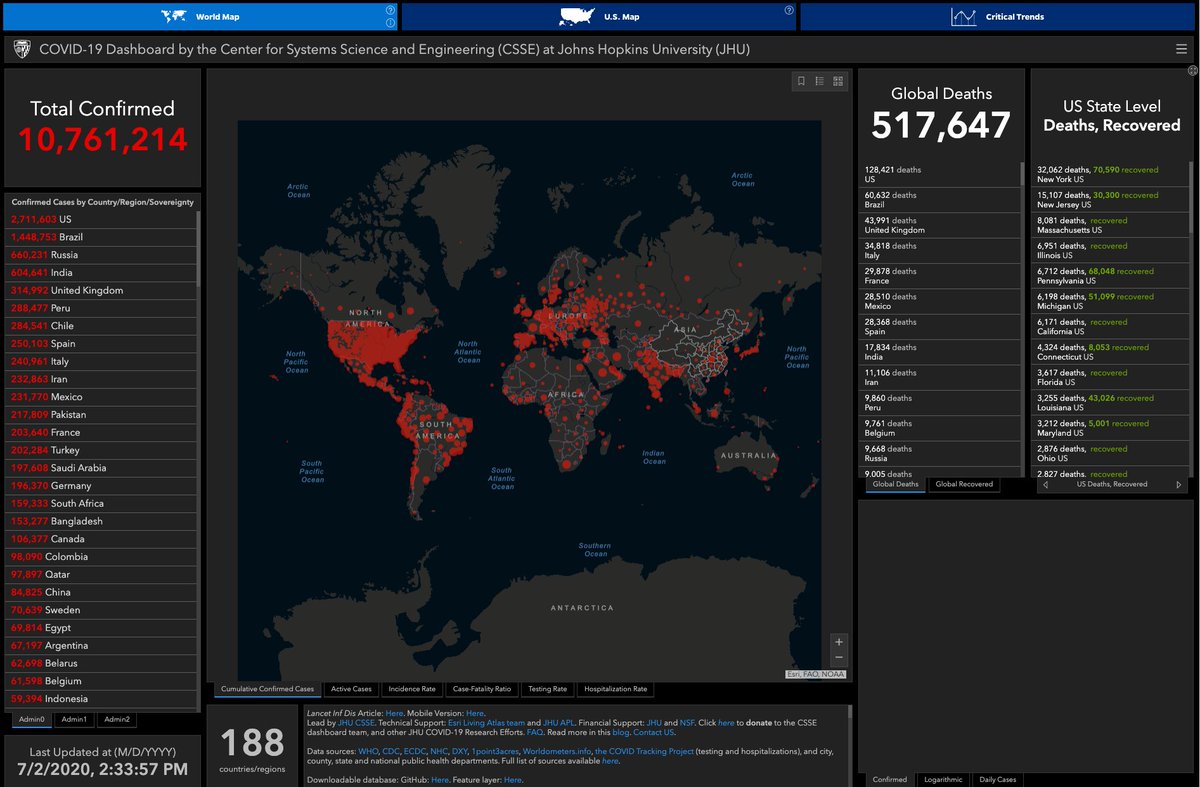
Task: Zoom in on the map with plus
Action: pos(839,642)
